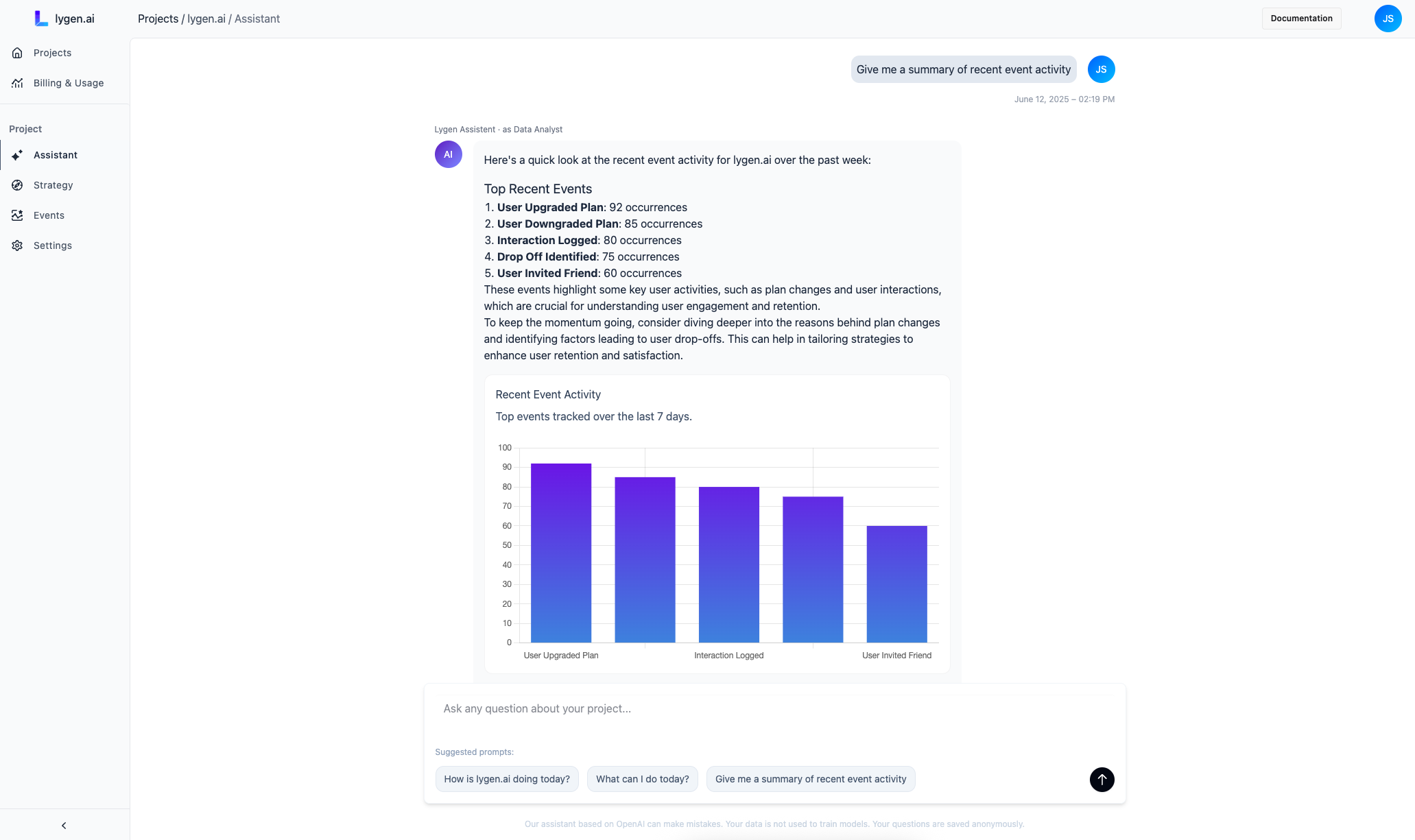The width and height of the screenshot is (1415, 840).
Task: Select Assistant in the Project menu
Action: tap(64, 155)
